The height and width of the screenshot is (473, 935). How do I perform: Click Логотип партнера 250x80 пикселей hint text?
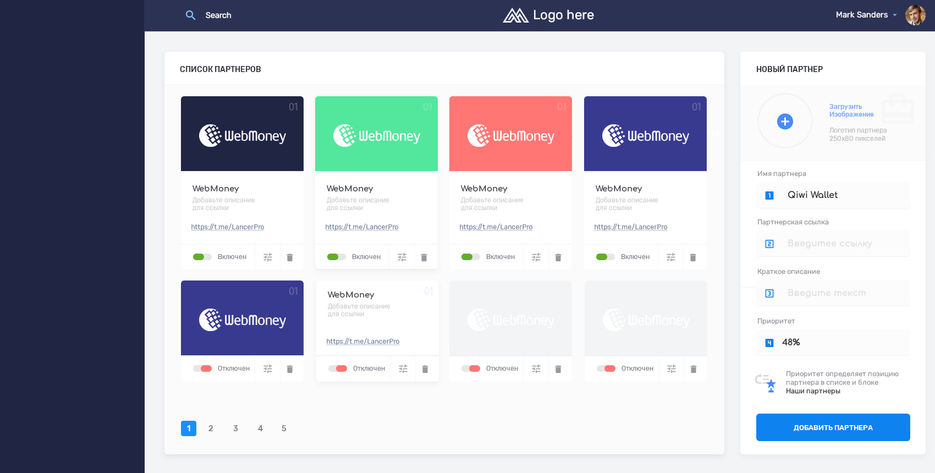pyautogui.click(x=857, y=134)
